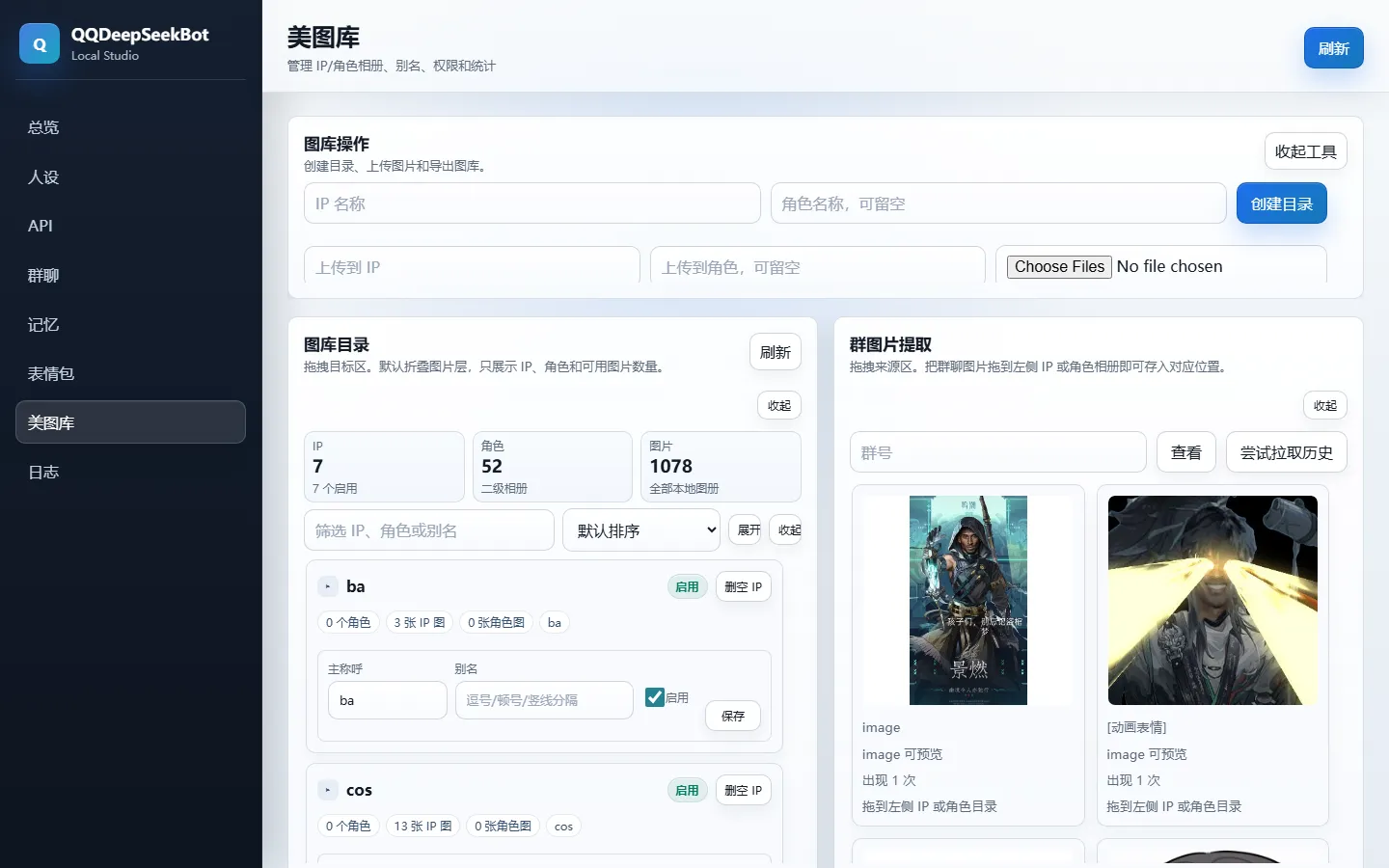
Task: Go to the API sidebar page
Action: click(x=130, y=226)
